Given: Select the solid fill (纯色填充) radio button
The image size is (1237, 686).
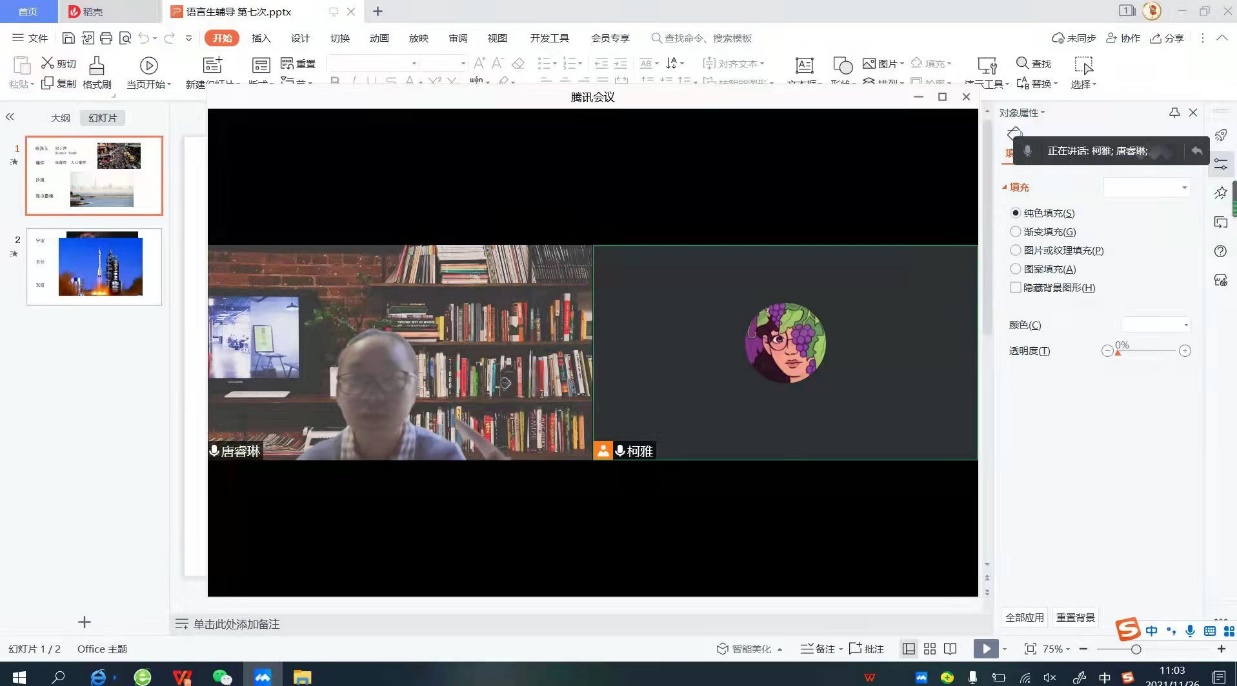Looking at the screenshot, I should point(1016,213).
